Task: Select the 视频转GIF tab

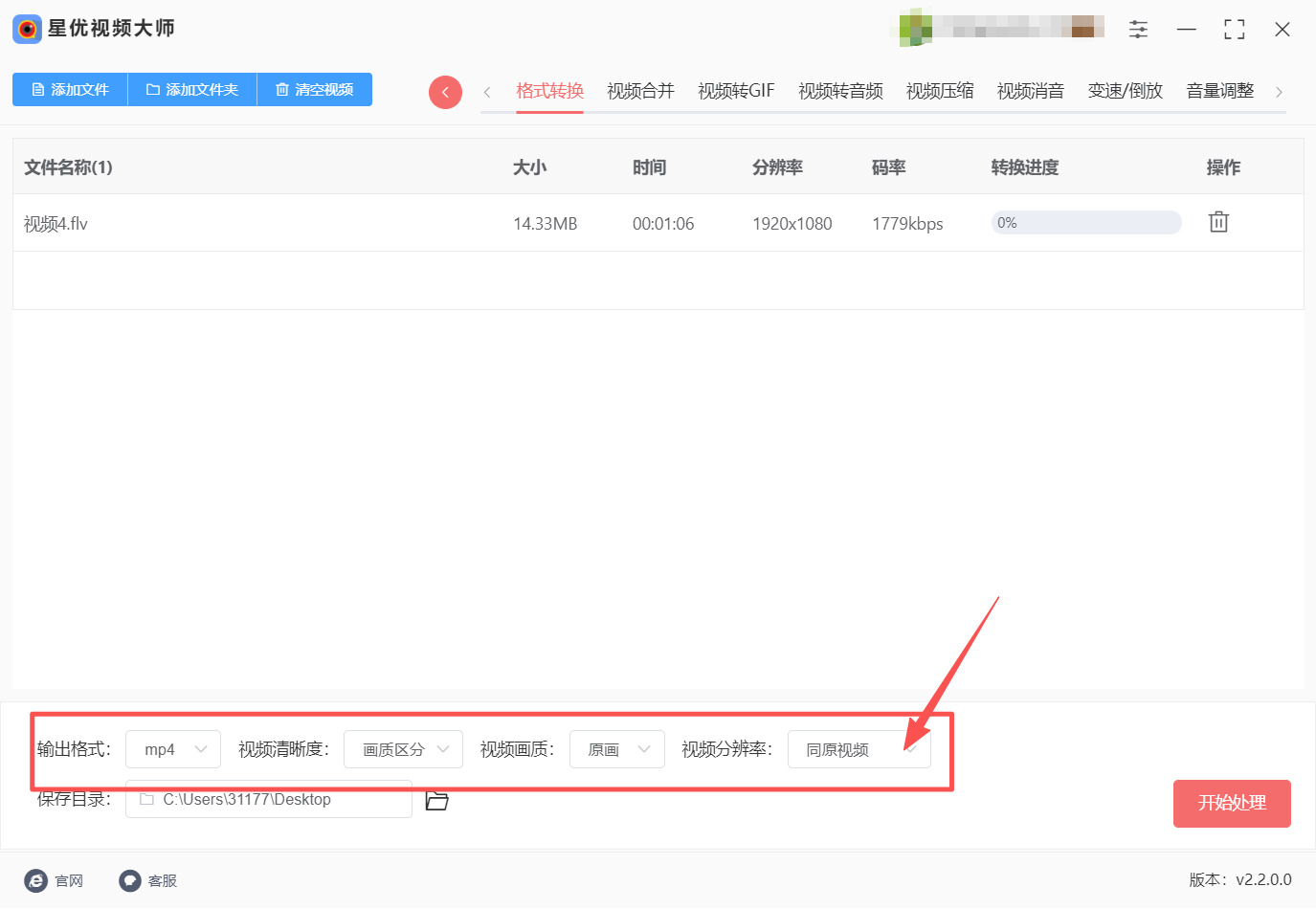Action: pos(736,91)
